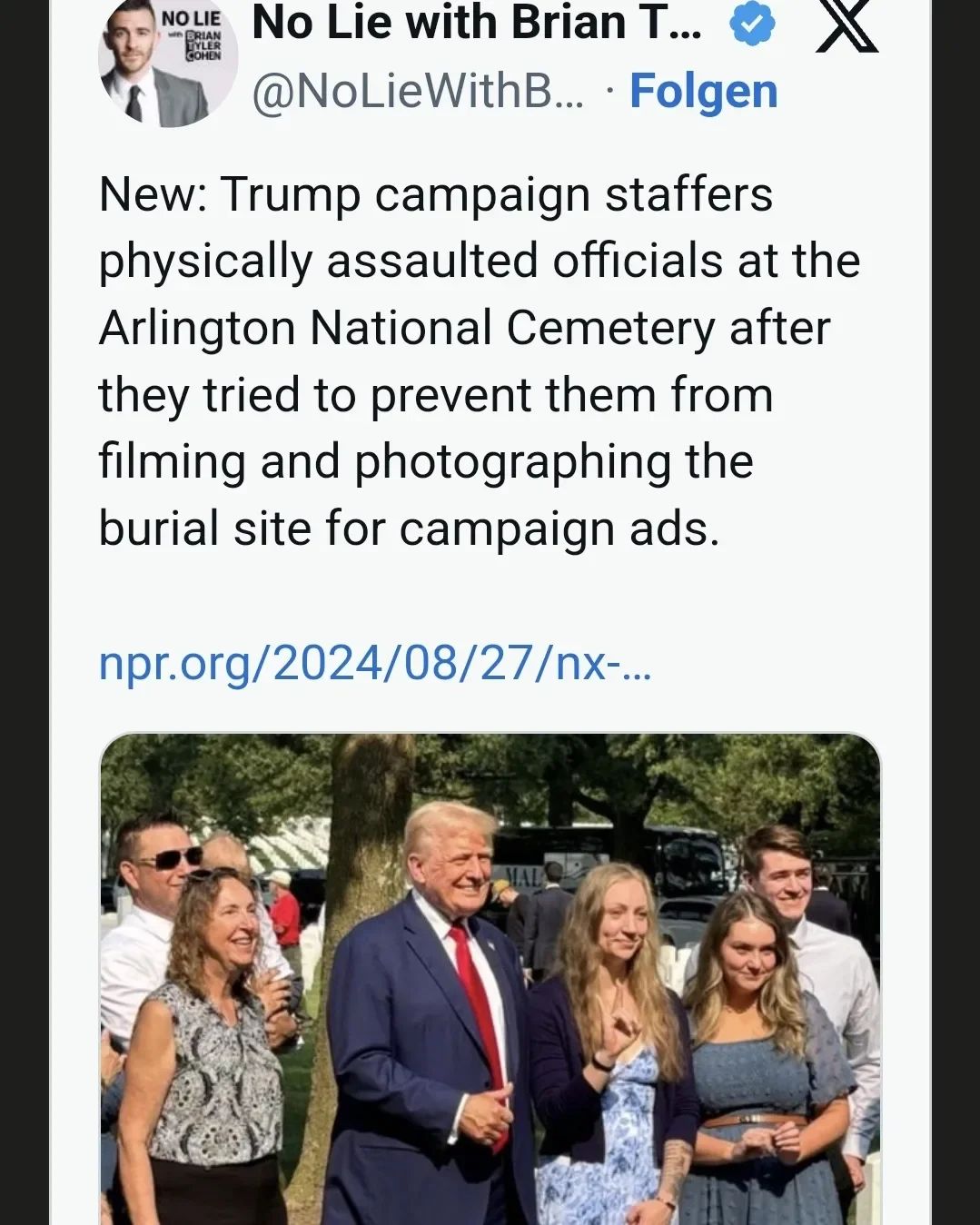The height and width of the screenshot is (1225, 980).
Task: Open the attached cemetery group photo
Action: [x=490, y=981]
